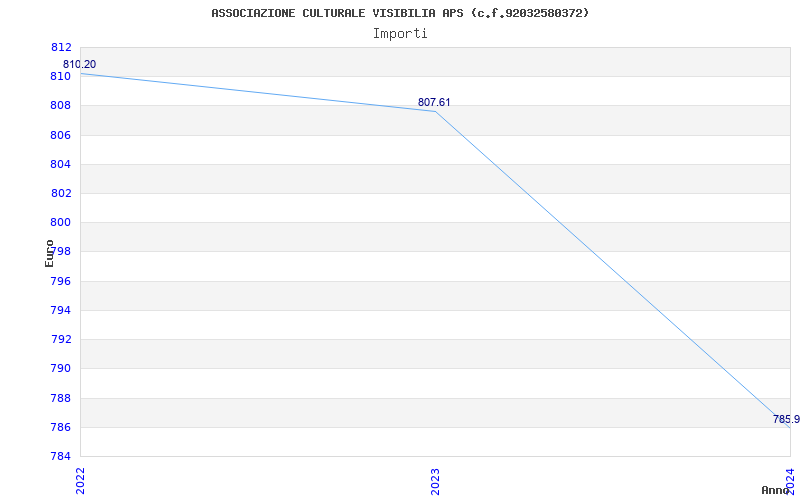Click the 788 y-axis tick label
This screenshot has width=800, height=500.
coord(61,398)
